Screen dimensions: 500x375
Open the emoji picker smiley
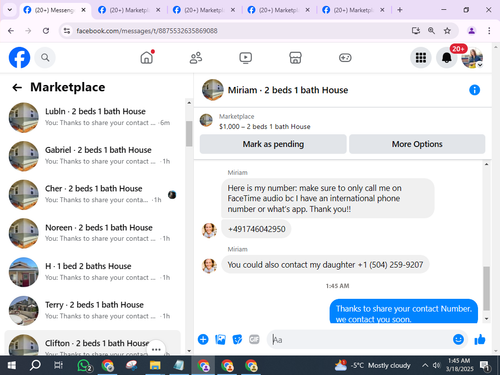(458, 339)
